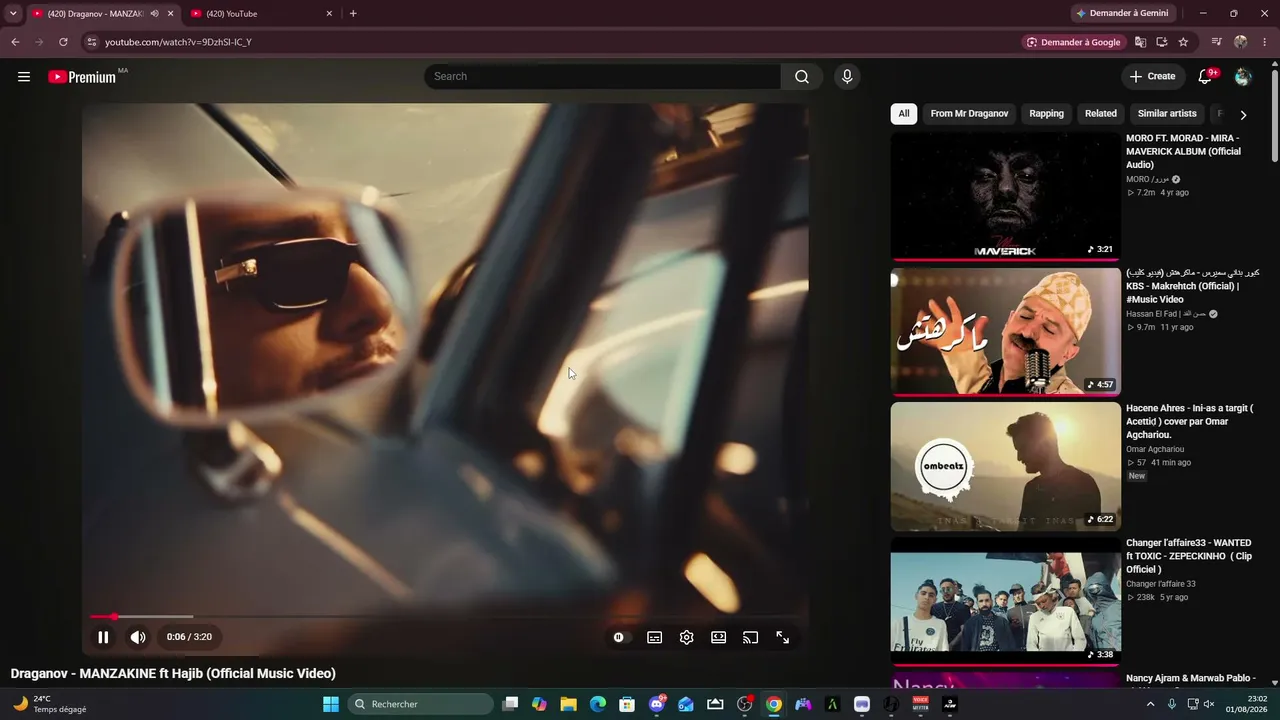
Task: Open the Windows Start menu
Action: coord(331,704)
